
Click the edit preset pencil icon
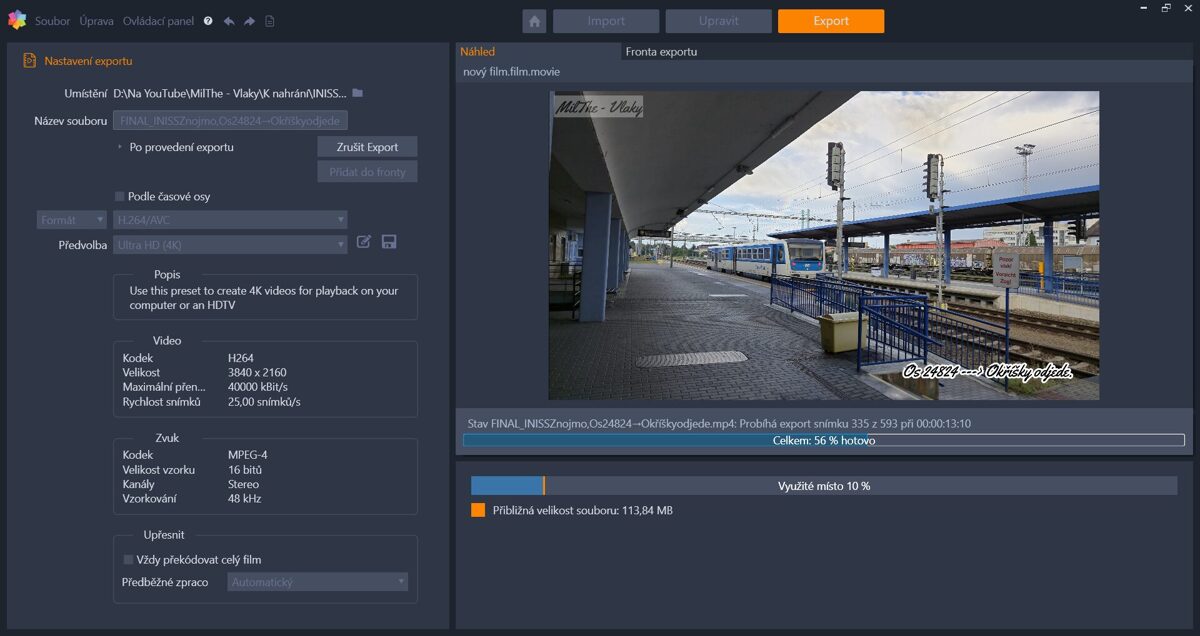(364, 242)
